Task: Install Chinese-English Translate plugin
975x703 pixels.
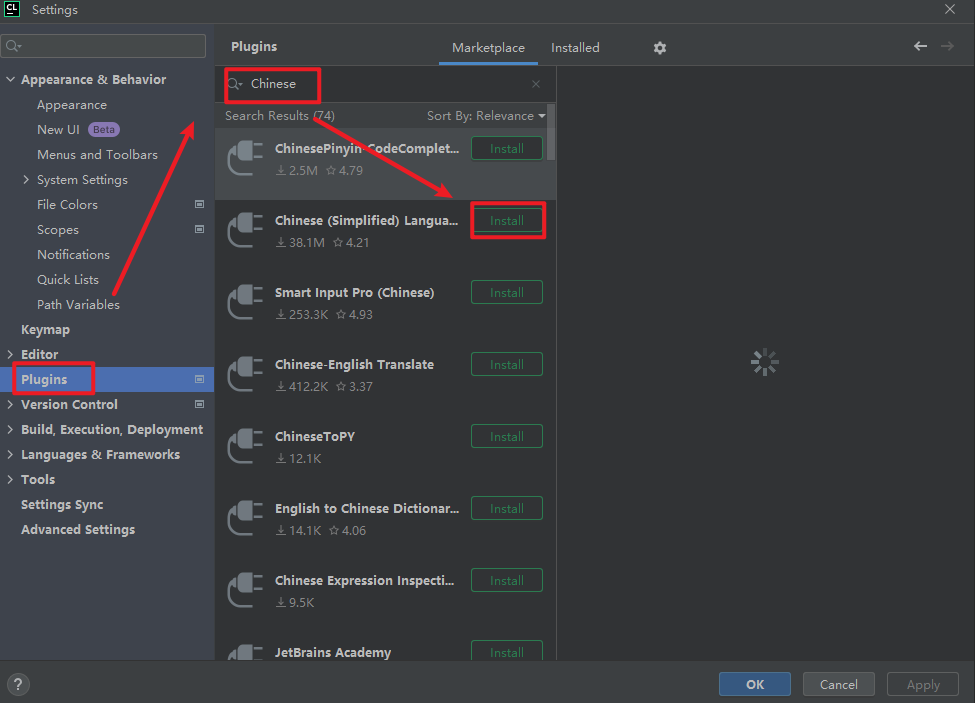Action: point(507,365)
